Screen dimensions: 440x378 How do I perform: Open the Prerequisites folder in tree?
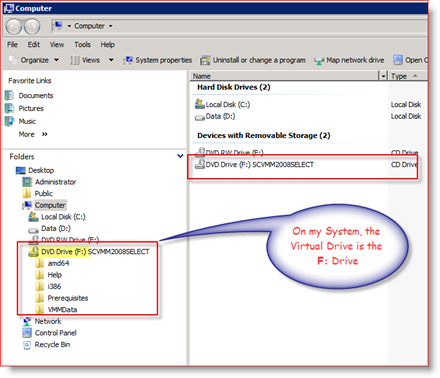(x=68, y=298)
